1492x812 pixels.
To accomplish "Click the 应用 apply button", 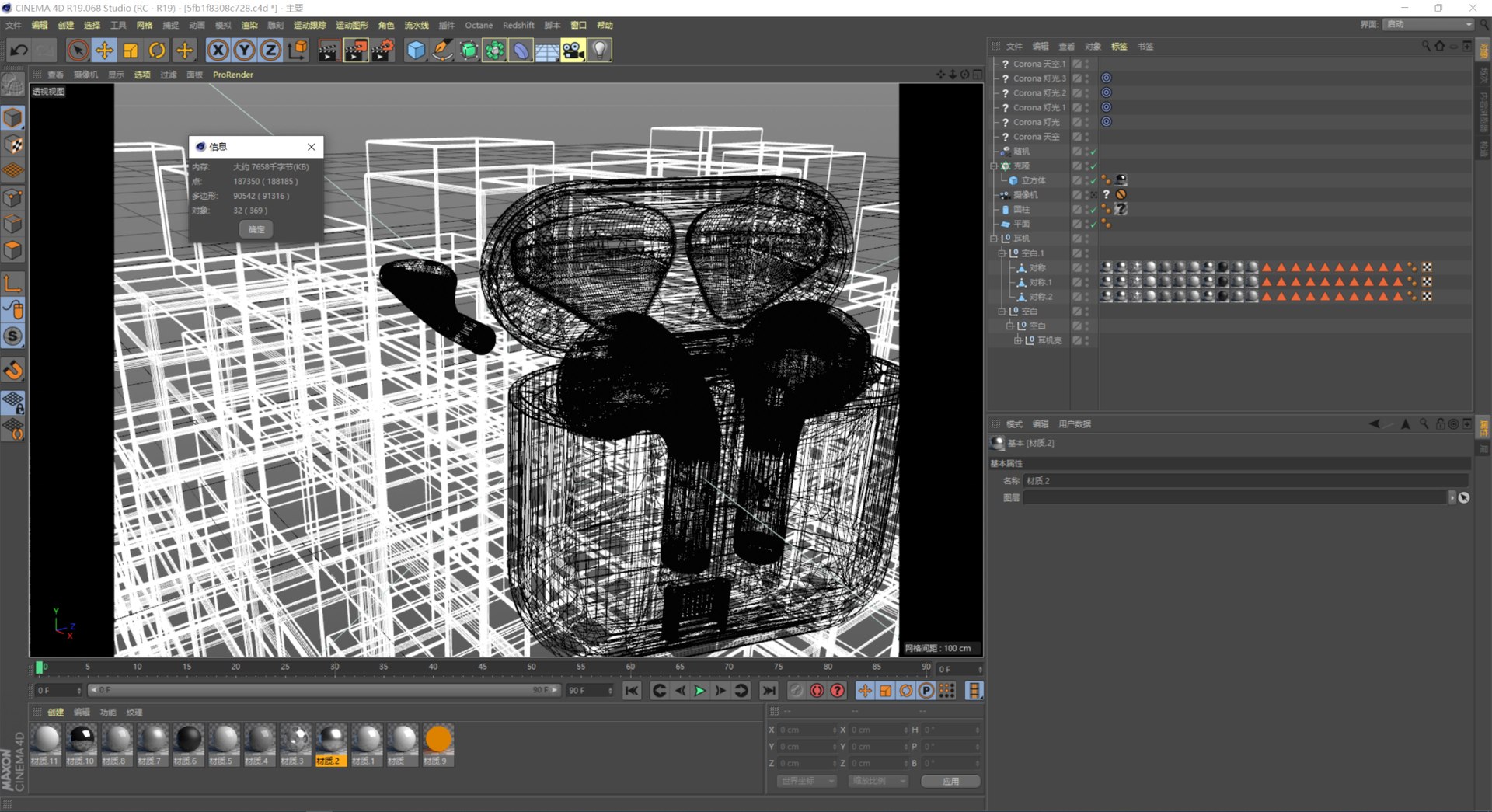I will (950, 781).
